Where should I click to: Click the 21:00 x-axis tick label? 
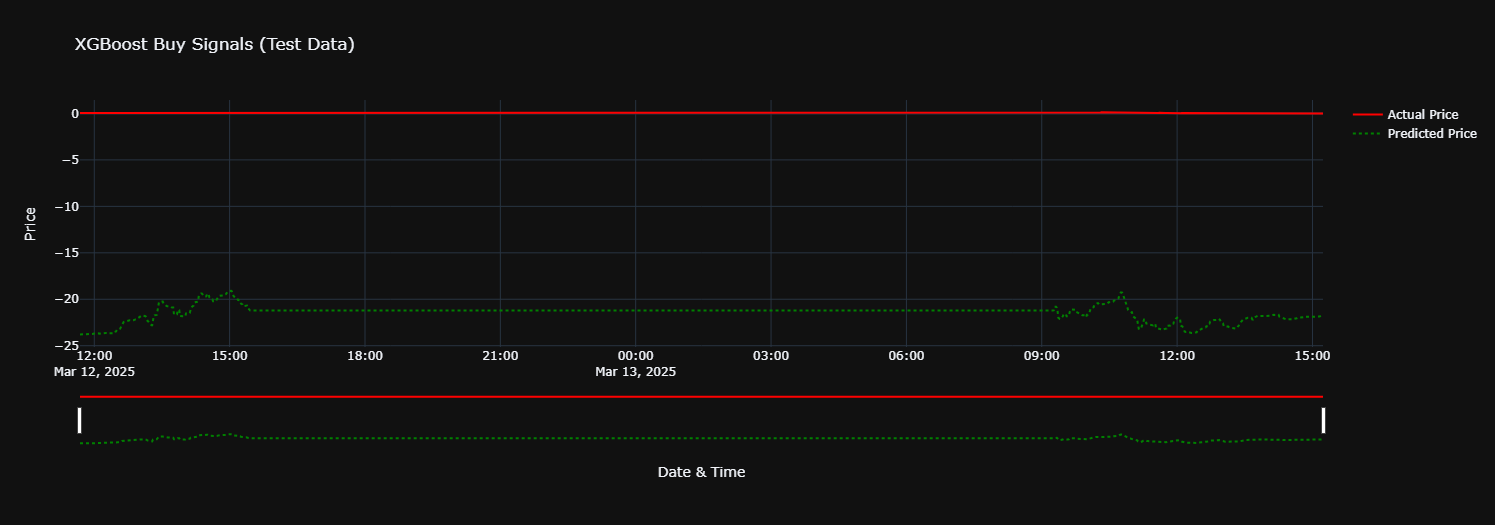tap(500, 356)
